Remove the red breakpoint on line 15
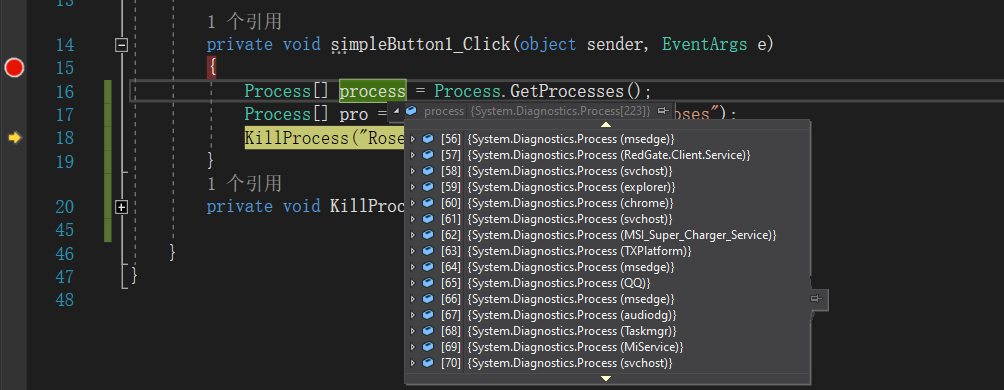Image resolution: width=1004 pixels, height=390 pixels. (x=14, y=67)
